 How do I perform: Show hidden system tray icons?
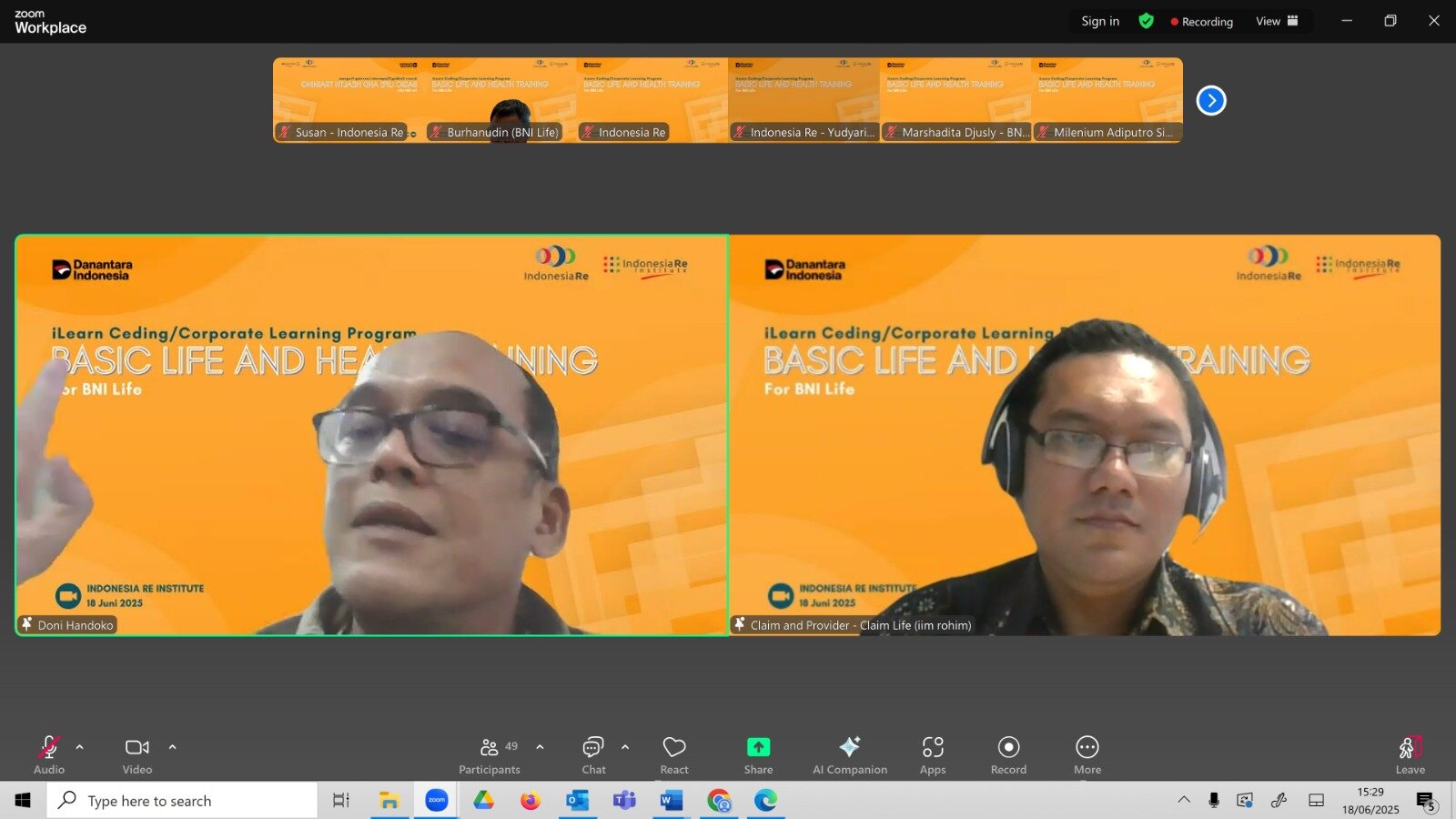[x=1184, y=800]
